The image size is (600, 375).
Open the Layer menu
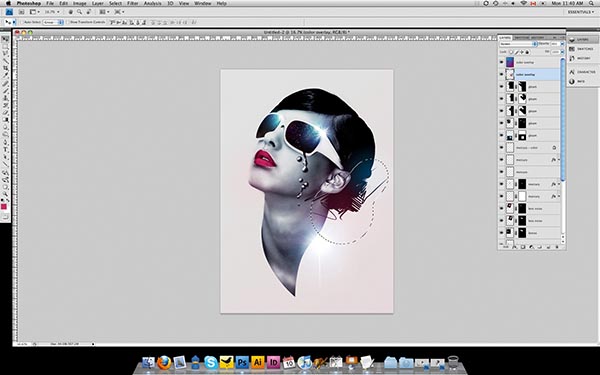pyautogui.click(x=98, y=3)
